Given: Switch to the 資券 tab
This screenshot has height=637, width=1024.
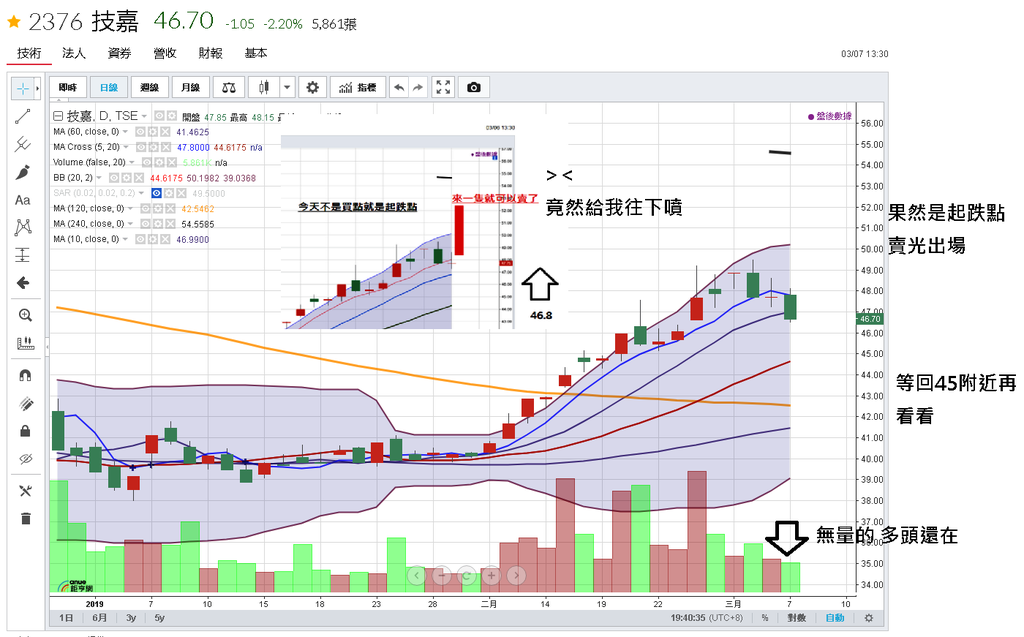Looking at the screenshot, I should (x=120, y=54).
